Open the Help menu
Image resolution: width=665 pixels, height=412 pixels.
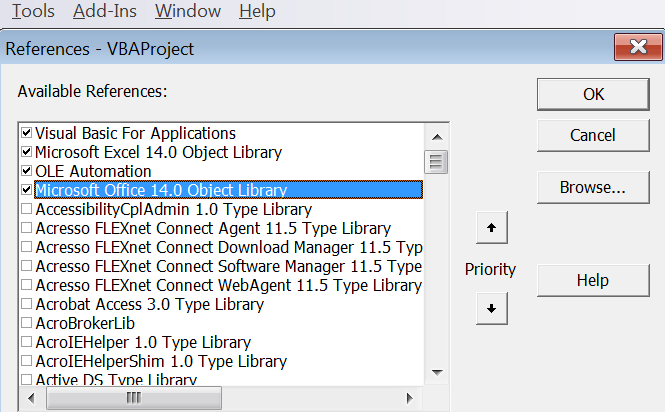click(257, 11)
